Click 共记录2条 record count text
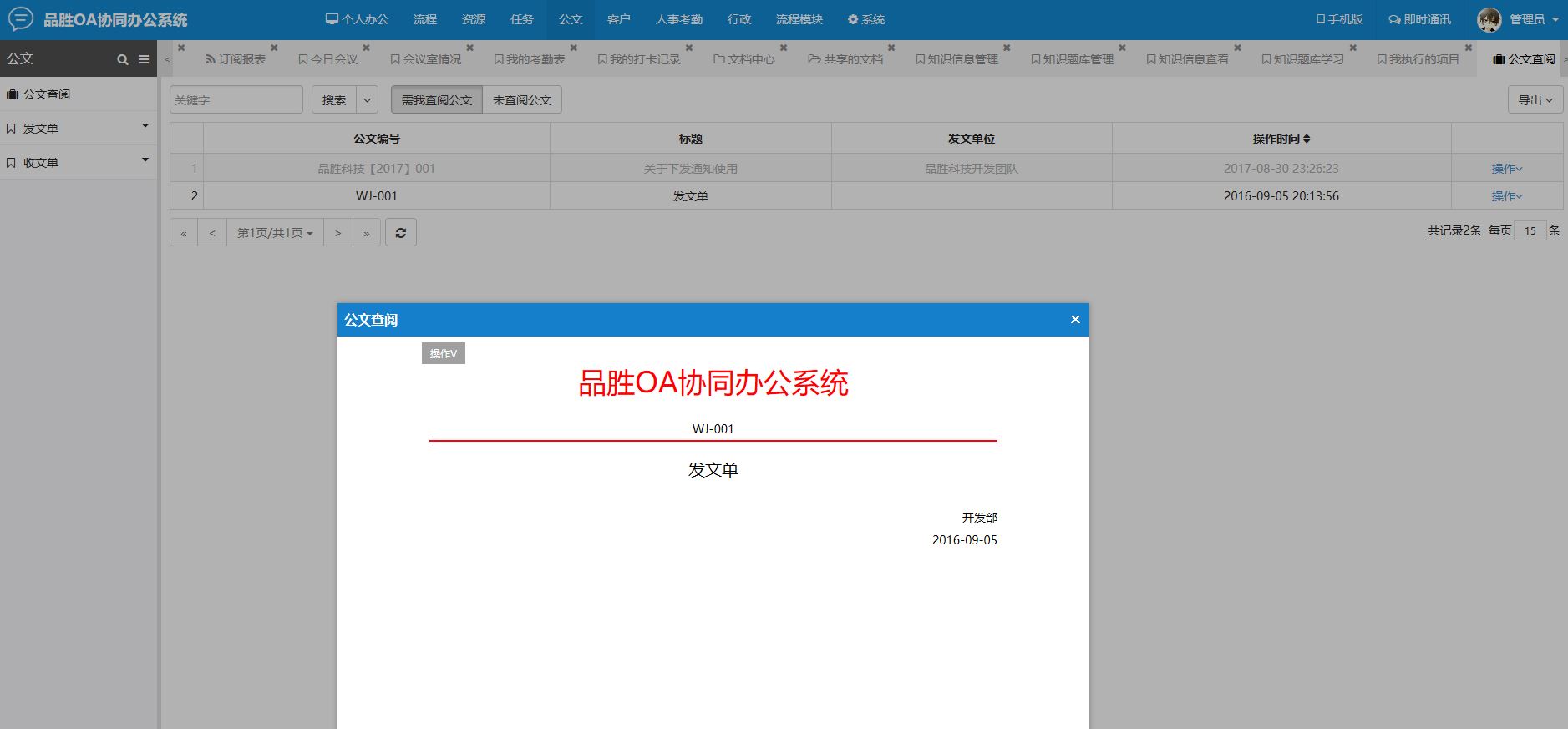This screenshot has width=1568, height=729. click(1454, 230)
